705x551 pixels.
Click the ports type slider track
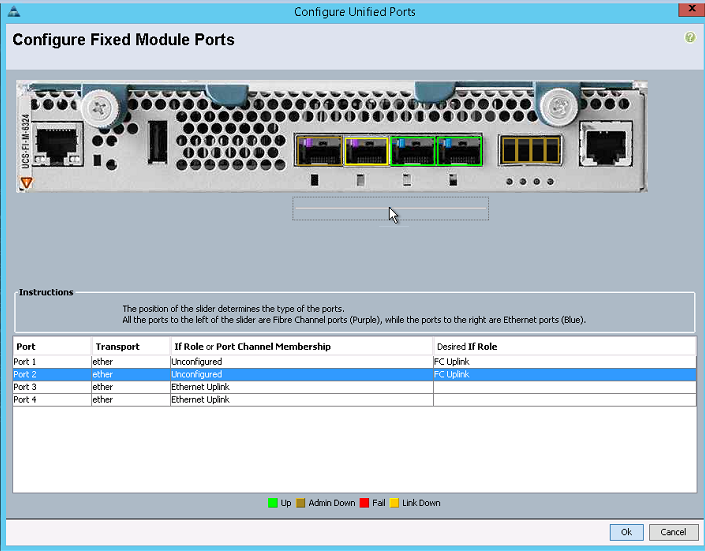pyautogui.click(x=390, y=208)
